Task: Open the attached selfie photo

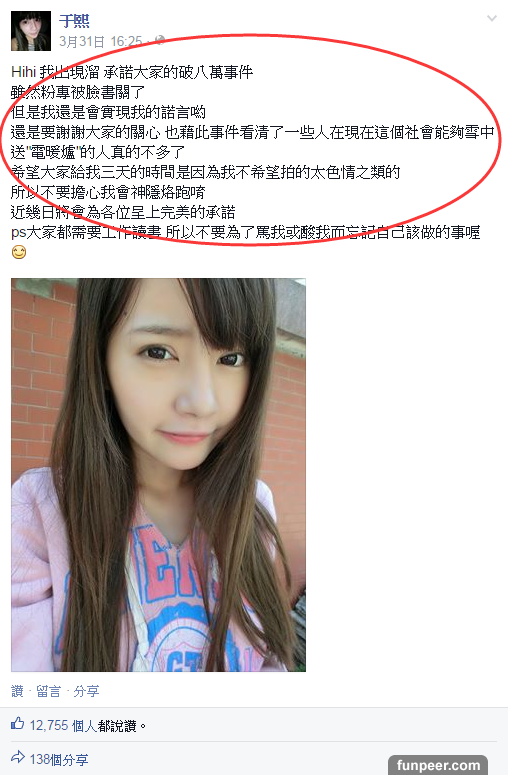Action: [x=158, y=474]
